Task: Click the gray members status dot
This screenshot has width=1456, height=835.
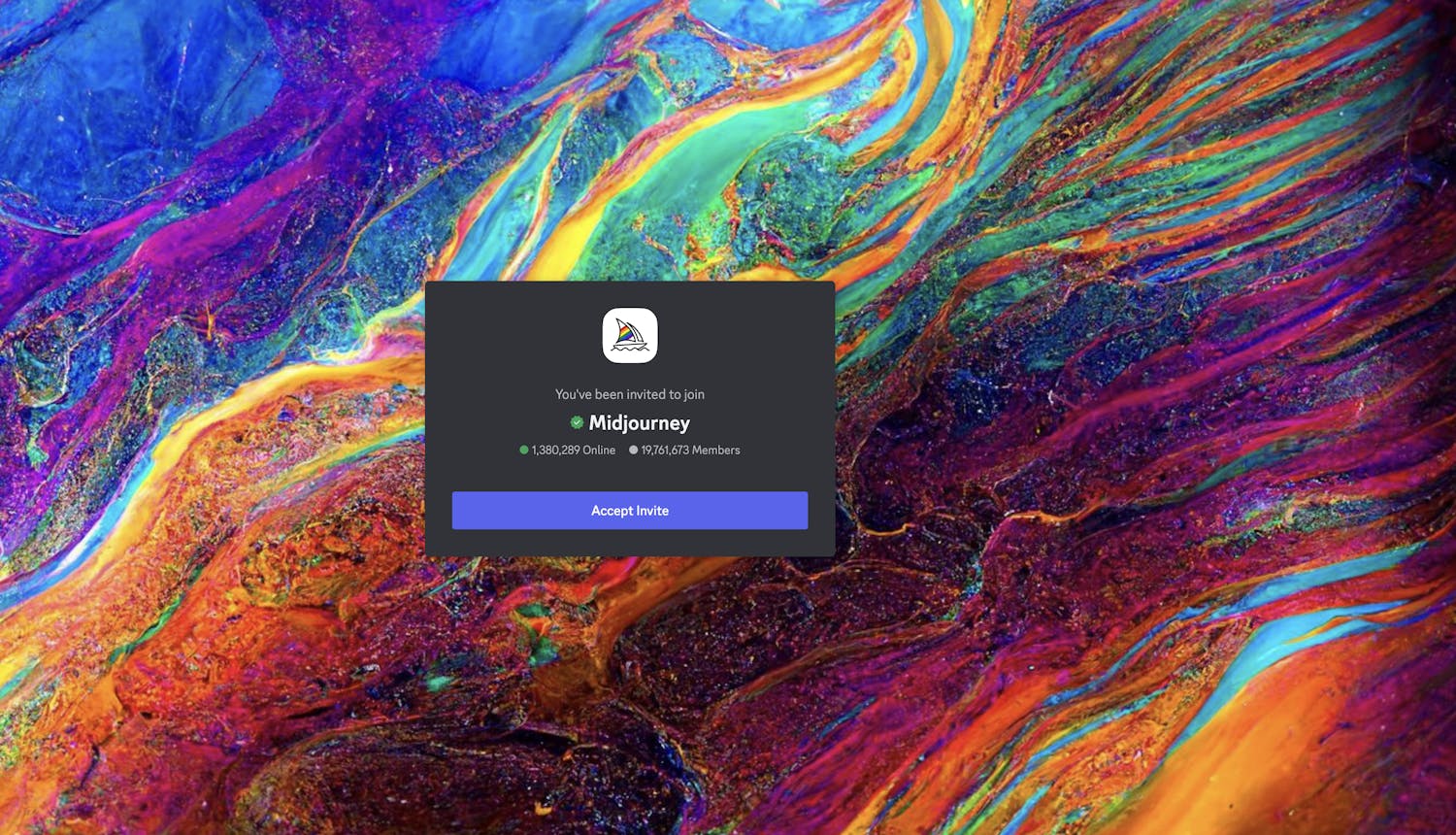Action: 634,450
